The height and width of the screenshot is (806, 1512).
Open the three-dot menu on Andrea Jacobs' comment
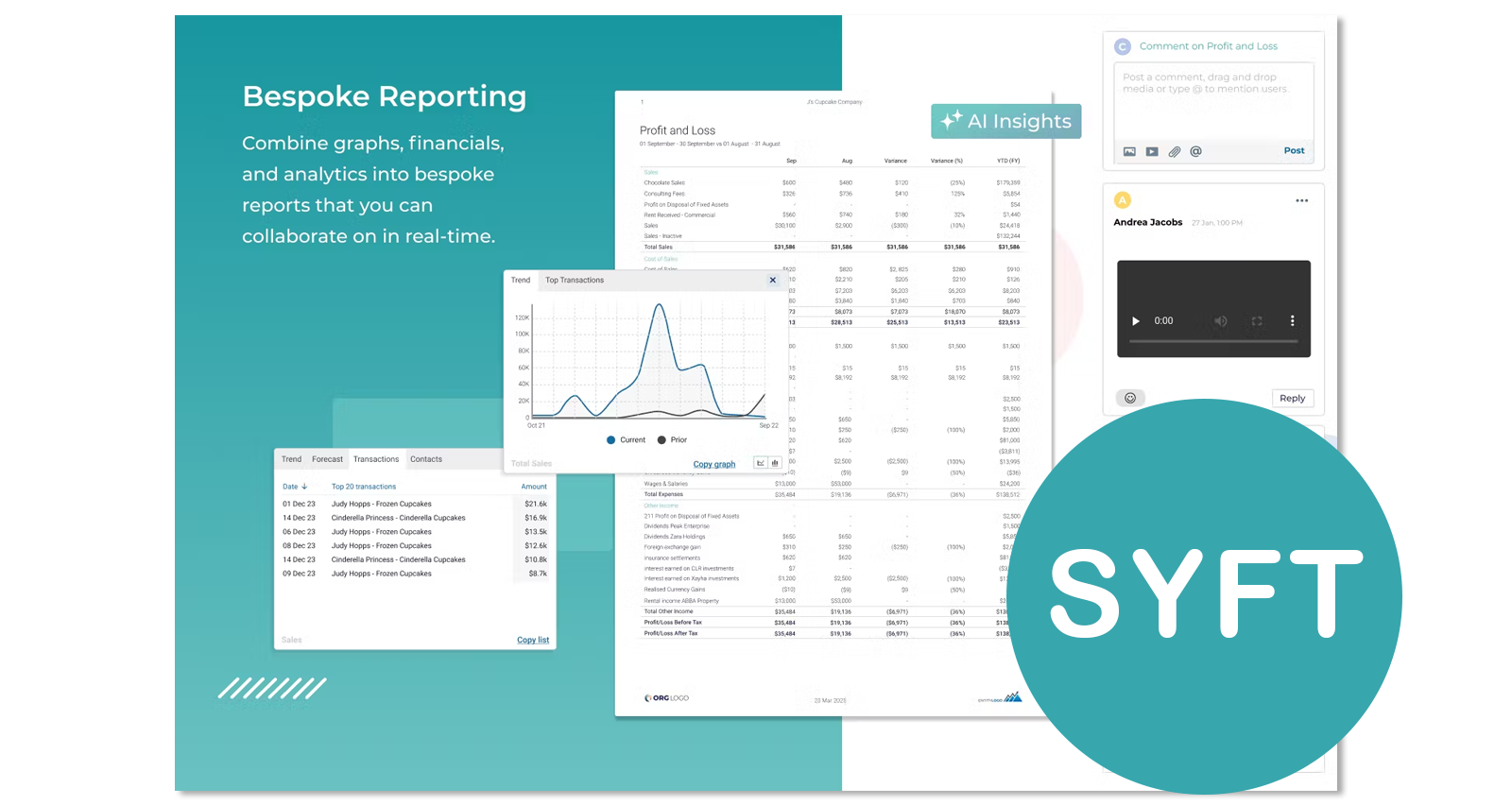coord(1302,200)
